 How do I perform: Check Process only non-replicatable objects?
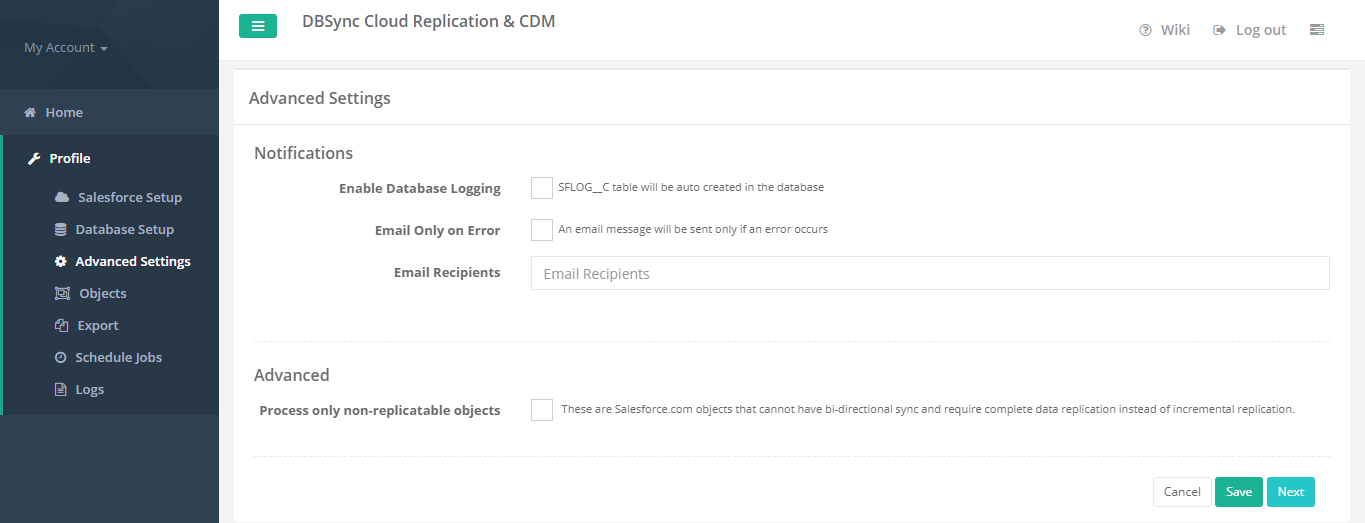(542, 410)
